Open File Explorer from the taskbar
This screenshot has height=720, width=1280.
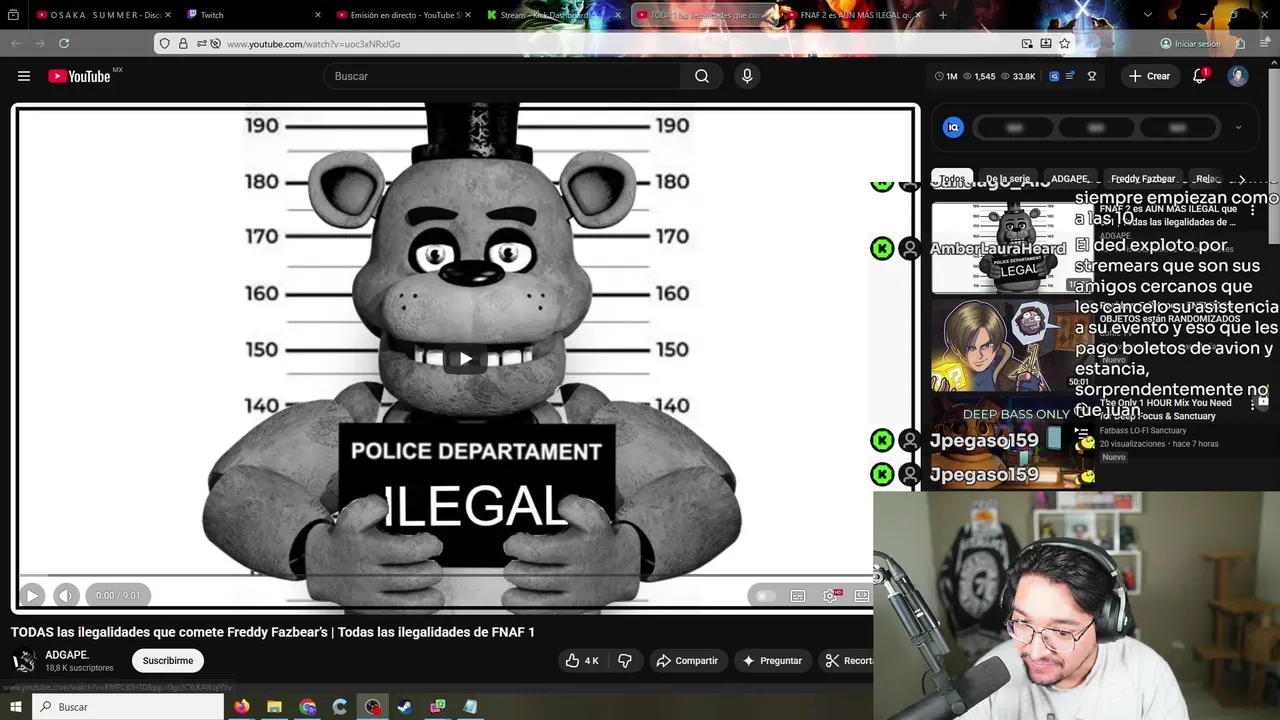click(x=275, y=707)
